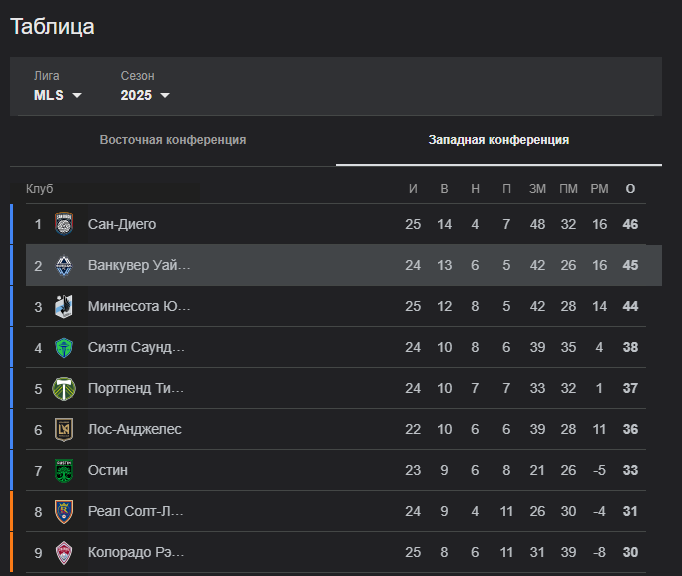Viewport: 682px width, 576px height.
Task: Click the Vancouver Whitecaps crest icon
Action: 64,265
